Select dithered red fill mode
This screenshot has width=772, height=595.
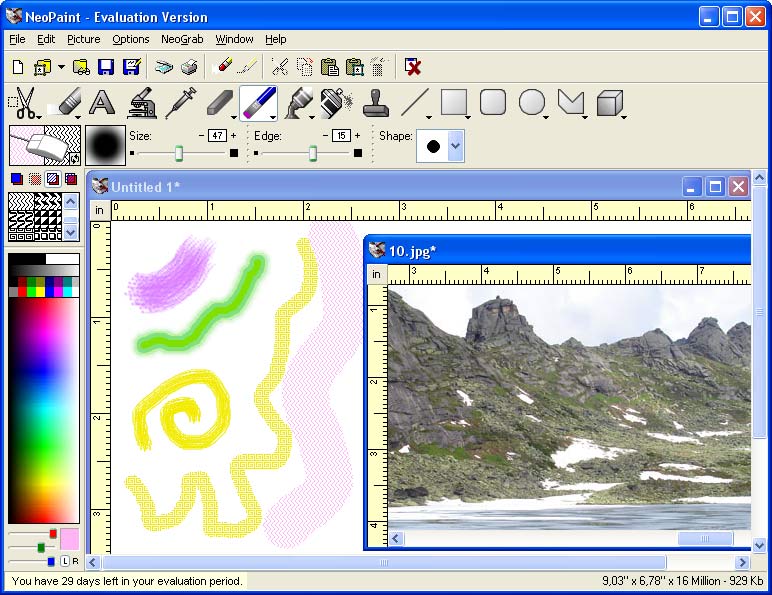[35, 179]
